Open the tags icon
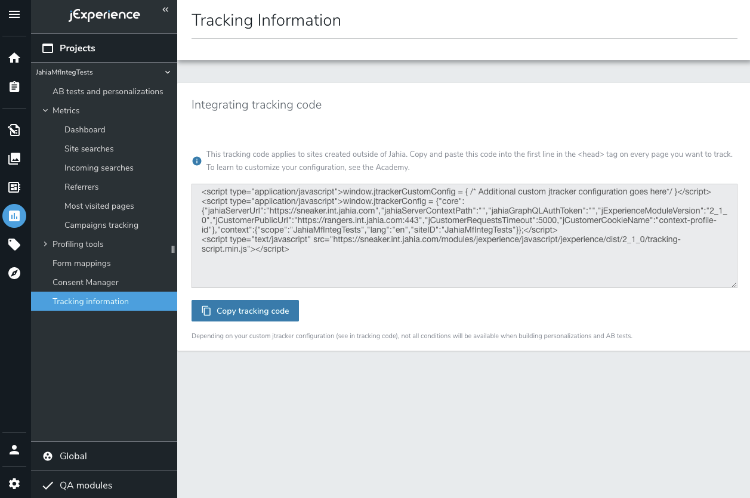Viewport: 750px width, 498px height. (14, 244)
